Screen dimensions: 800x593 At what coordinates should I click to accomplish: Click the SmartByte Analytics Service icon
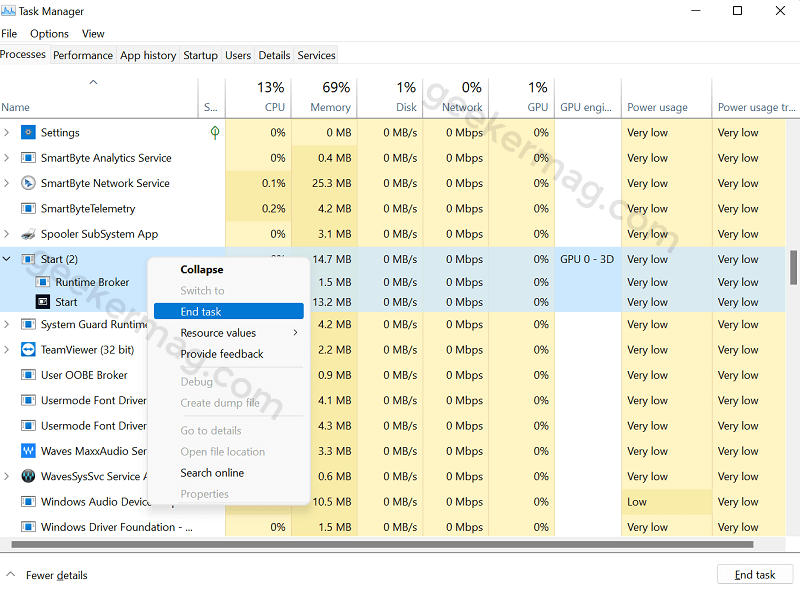(28, 158)
